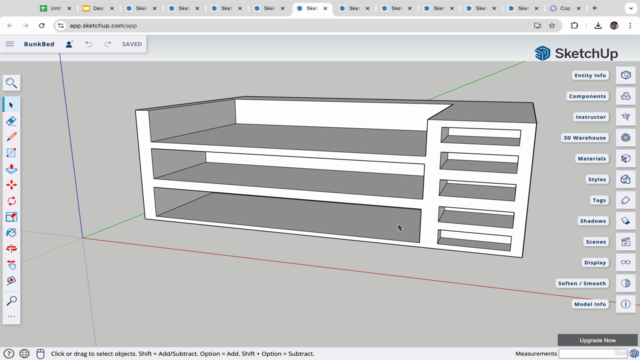The height and width of the screenshot is (360, 640).
Task: Select the Paint Bucket tool
Action: point(11,233)
